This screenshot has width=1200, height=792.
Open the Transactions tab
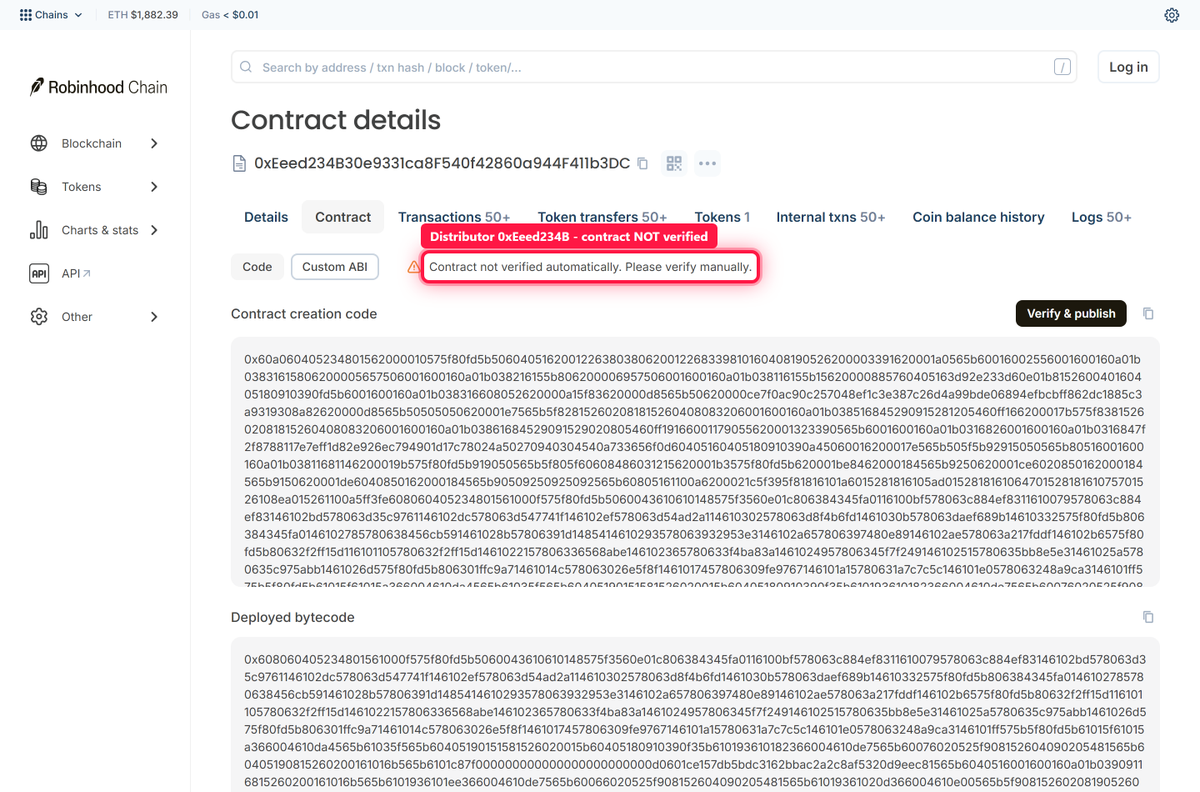coord(454,217)
